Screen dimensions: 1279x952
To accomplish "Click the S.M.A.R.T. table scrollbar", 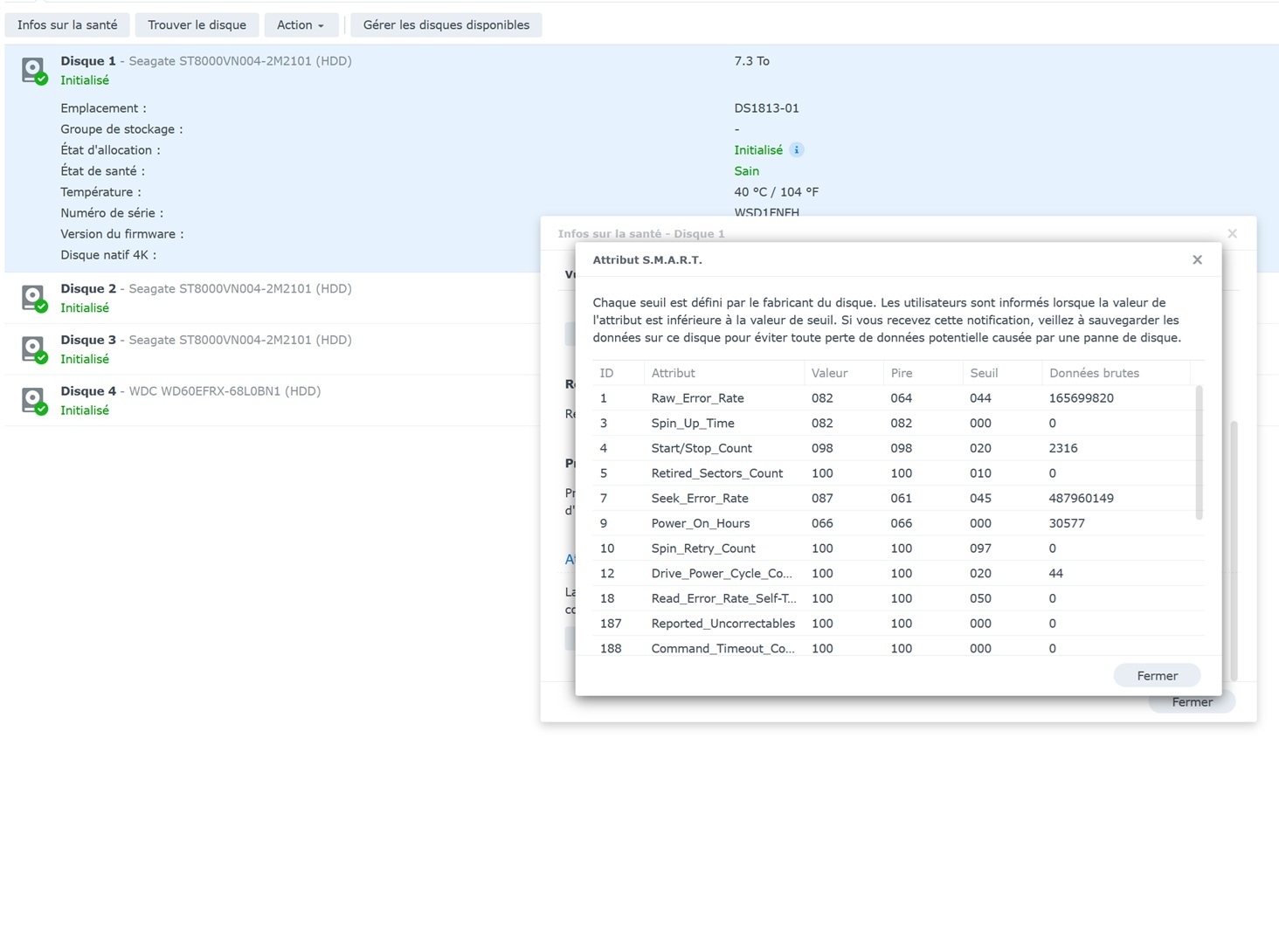I will [x=1199, y=452].
